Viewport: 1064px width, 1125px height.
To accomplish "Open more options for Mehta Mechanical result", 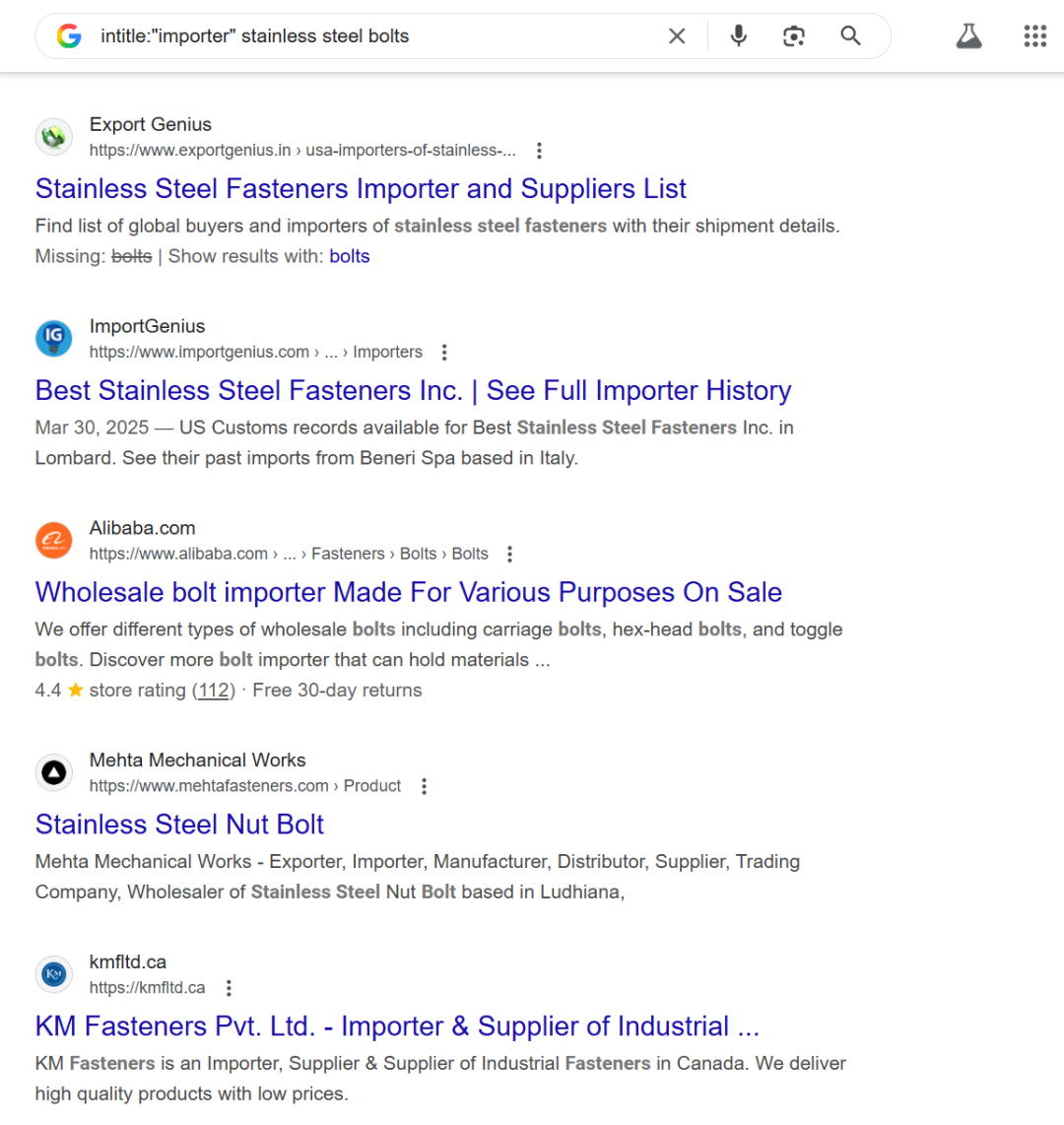I will (x=424, y=786).
